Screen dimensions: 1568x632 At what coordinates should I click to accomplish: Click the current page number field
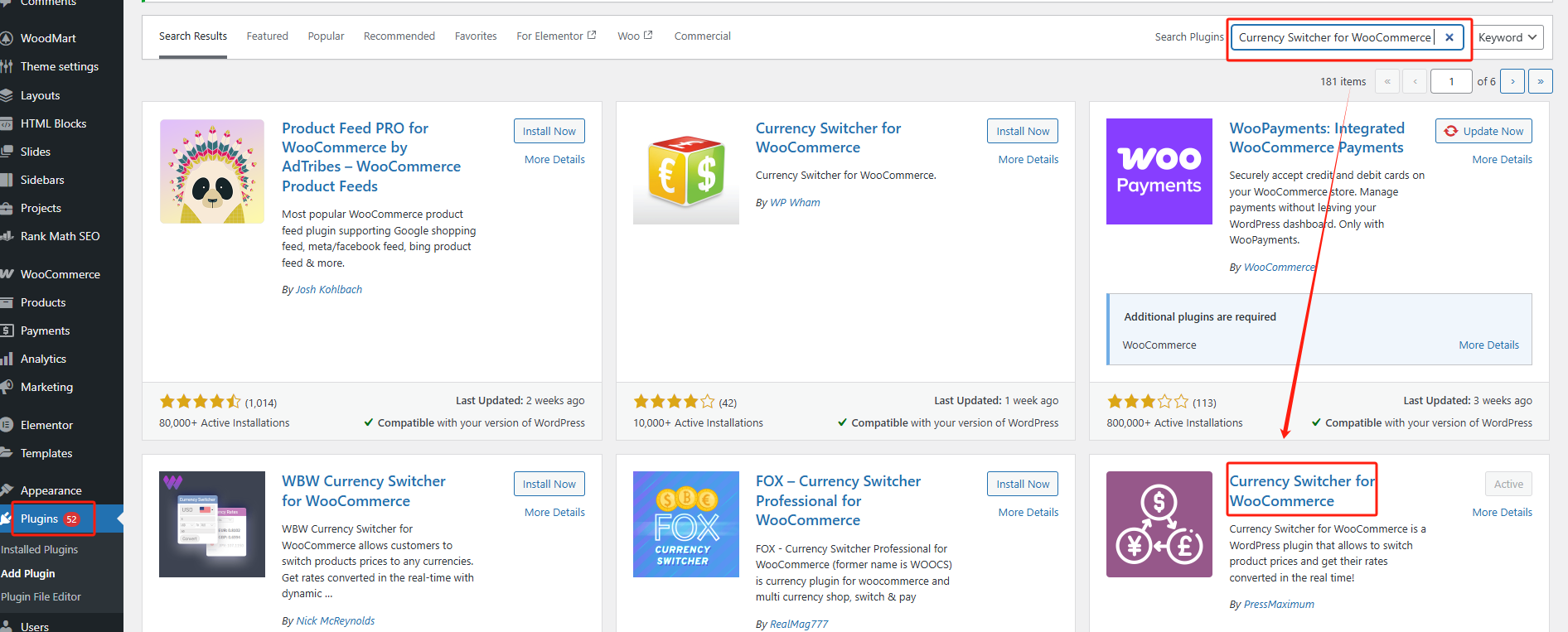point(1451,81)
